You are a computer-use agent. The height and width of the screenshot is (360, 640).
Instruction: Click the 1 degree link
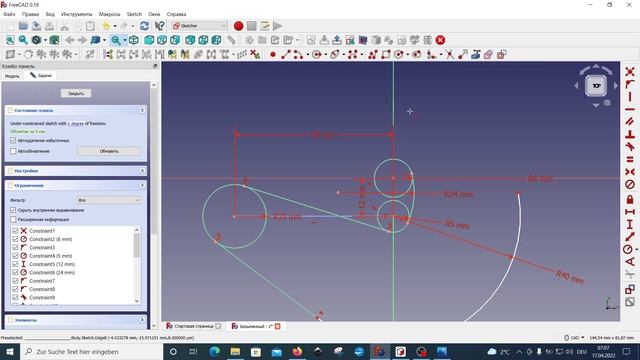(x=76, y=123)
